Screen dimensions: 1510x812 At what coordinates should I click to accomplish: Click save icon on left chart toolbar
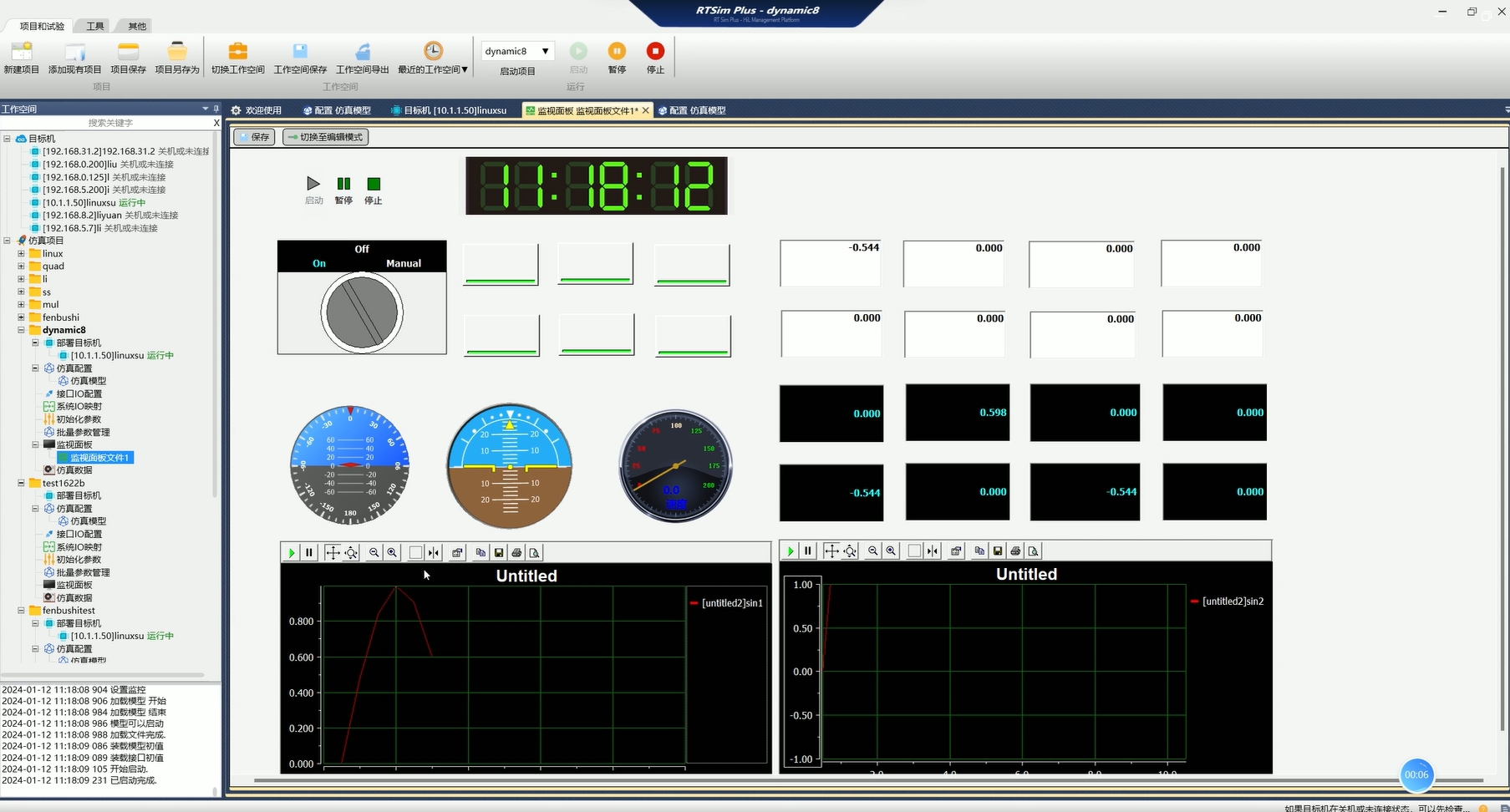point(499,552)
